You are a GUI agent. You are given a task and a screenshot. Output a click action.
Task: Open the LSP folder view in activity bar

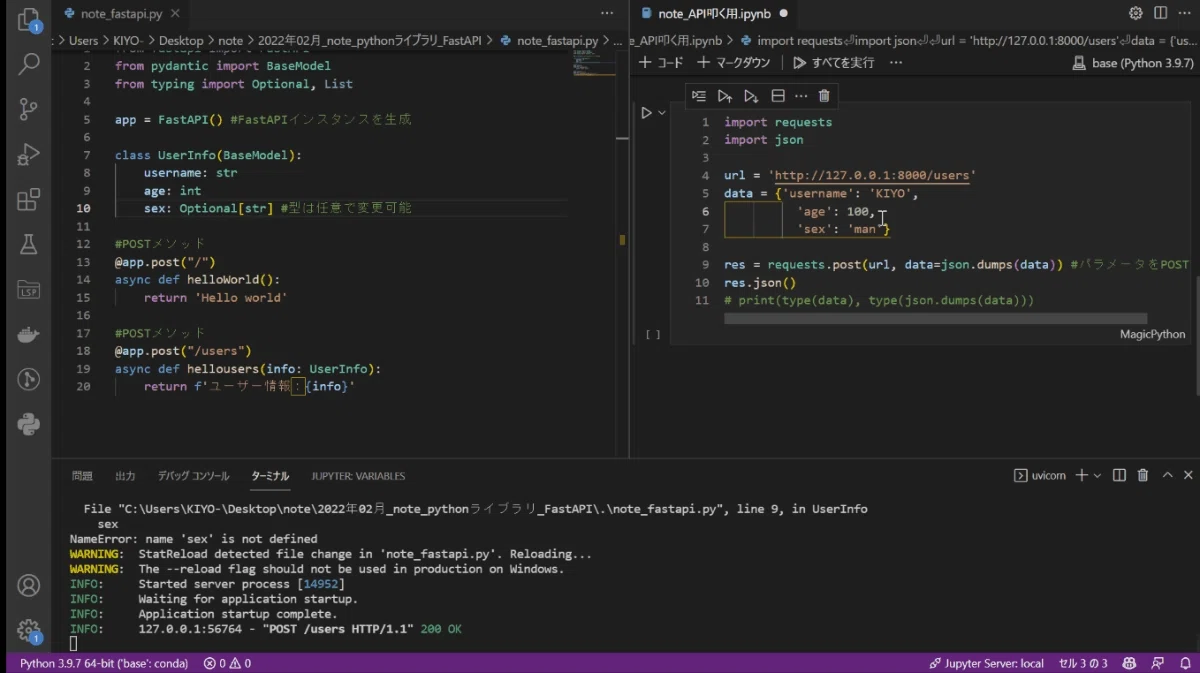coord(28,289)
